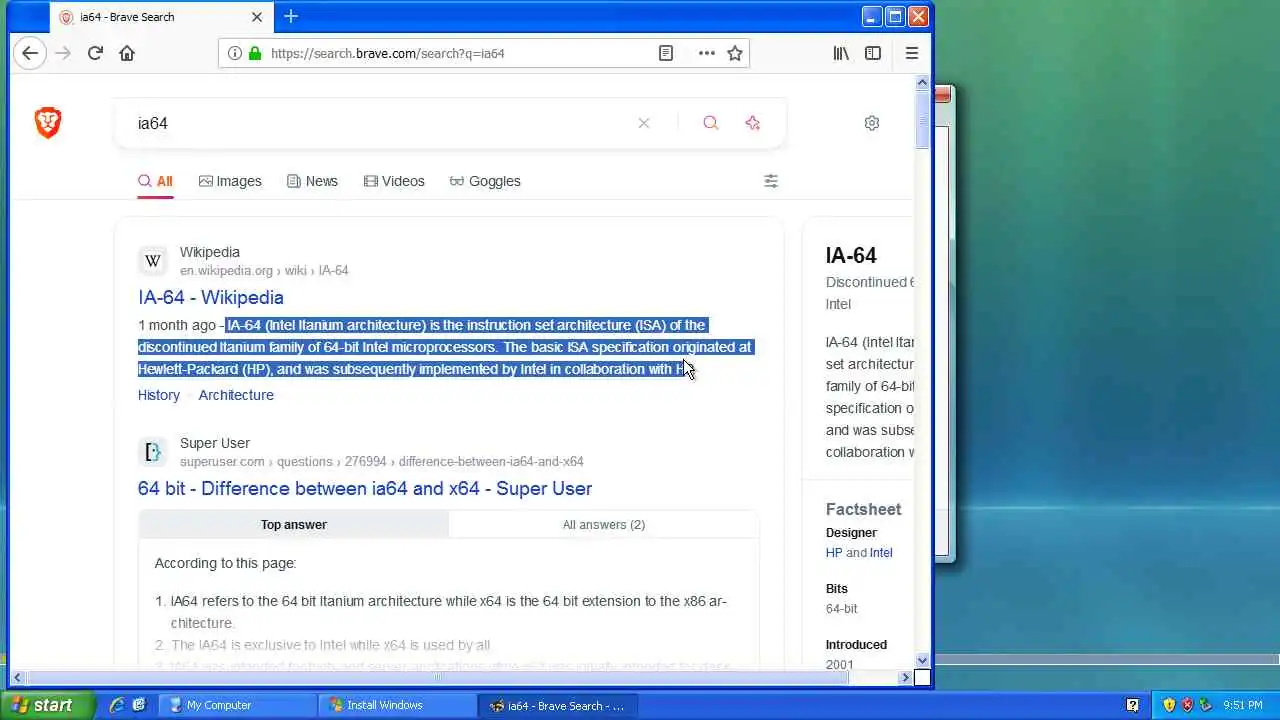Click ia64 Brave Search taskbar button
The width and height of the screenshot is (1280, 720).
coord(557,705)
